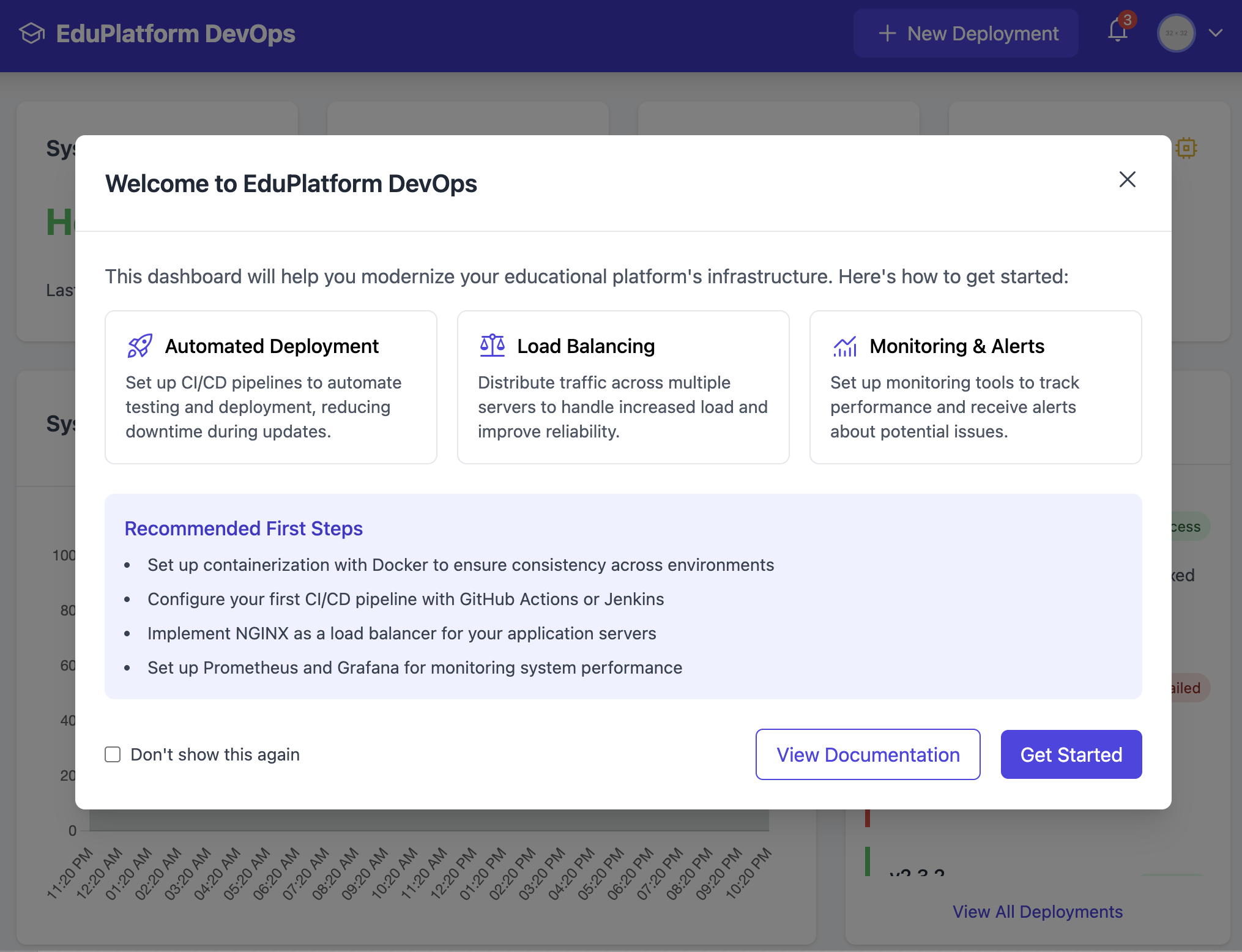1242x952 pixels.
Task: Enable Don't show this again checkbox
Action: coord(113,754)
